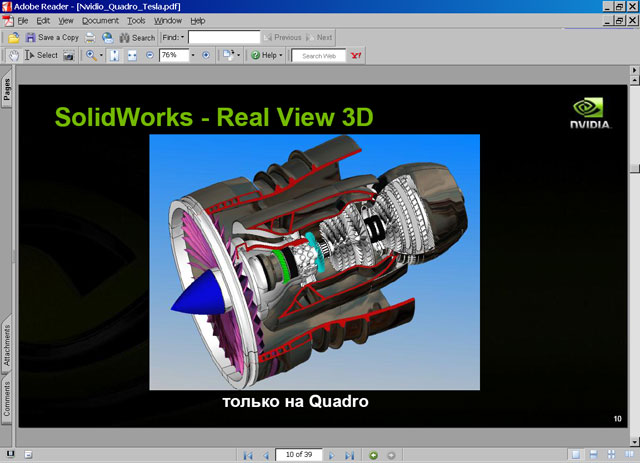Open the Edit menu
Image resolution: width=640 pixels, height=463 pixels.
43,21
